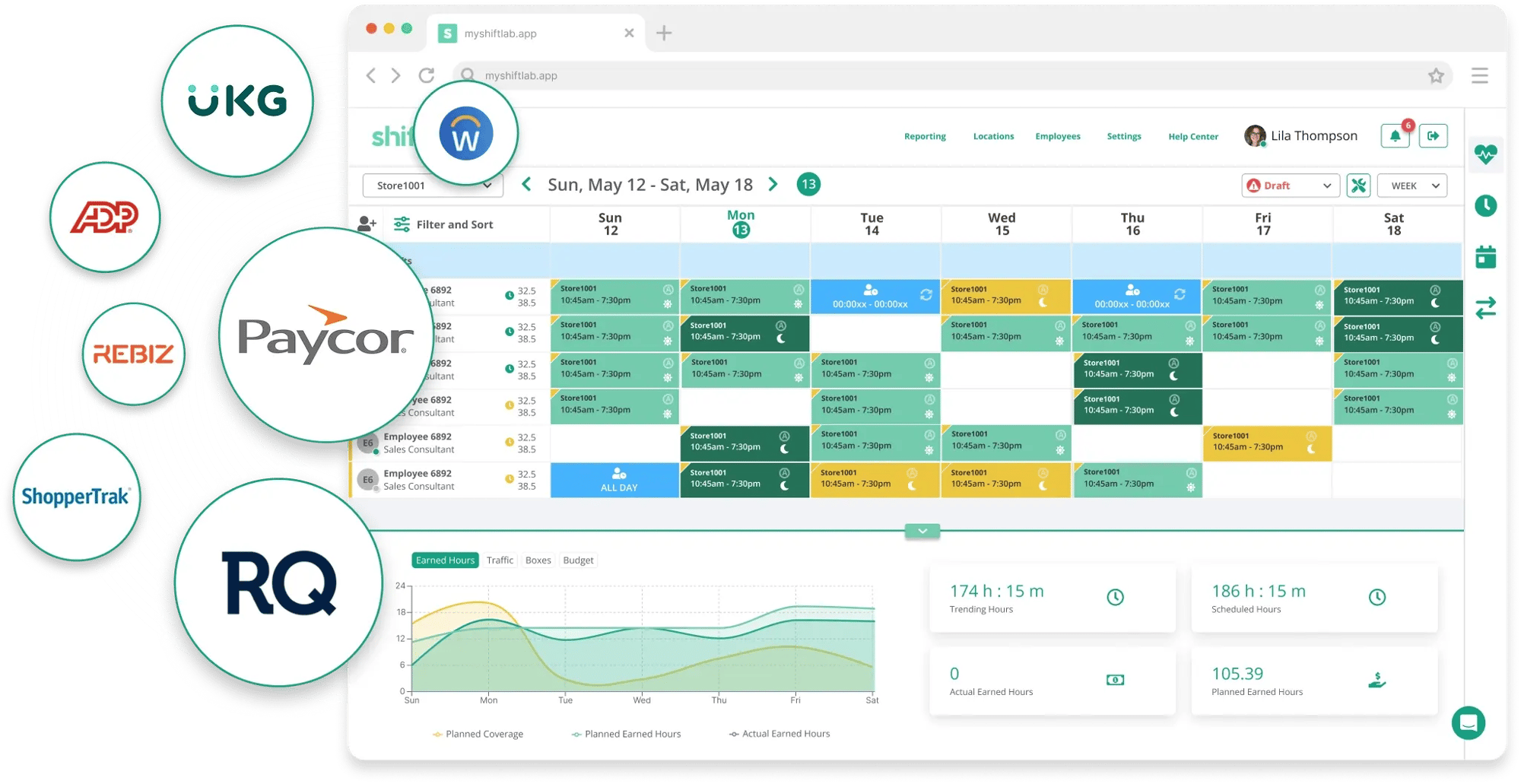
Task: Open the WEEK view dropdown
Action: point(1412,186)
